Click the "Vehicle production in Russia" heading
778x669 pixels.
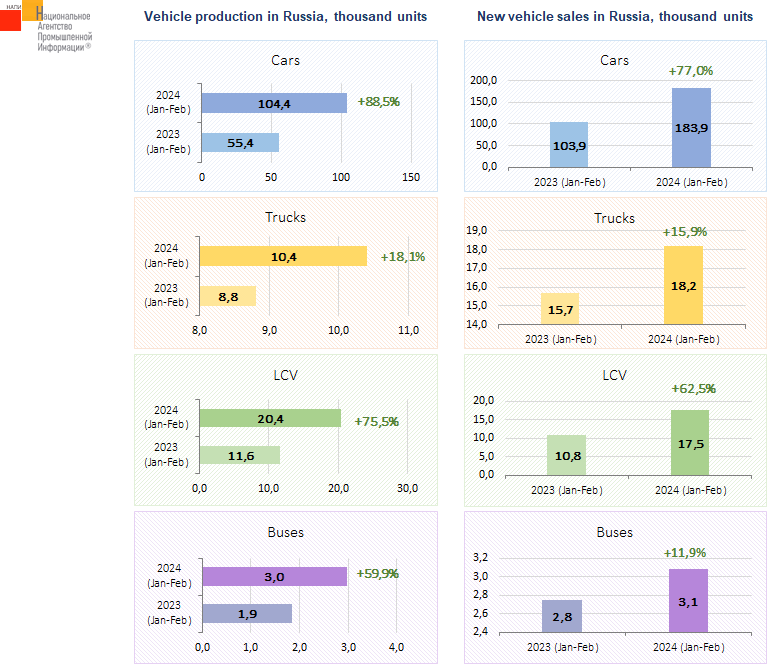[x=285, y=17]
